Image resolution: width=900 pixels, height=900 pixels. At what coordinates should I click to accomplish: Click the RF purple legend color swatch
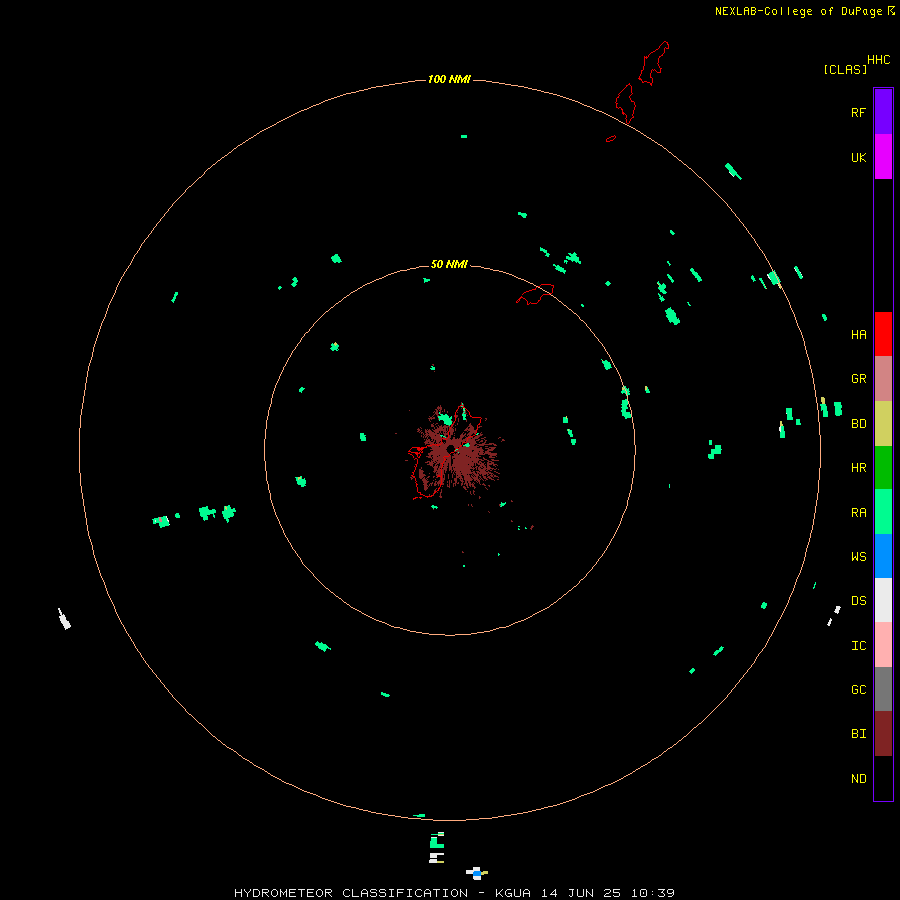click(x=883, y=112)
